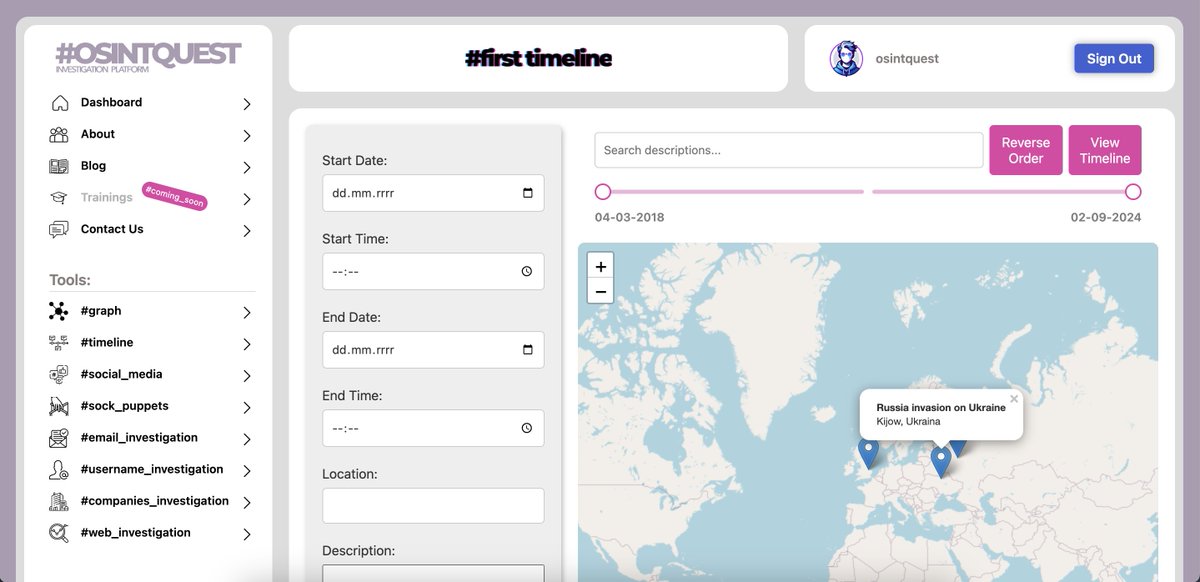Open the Contact Us menu item

pos(112,229)
